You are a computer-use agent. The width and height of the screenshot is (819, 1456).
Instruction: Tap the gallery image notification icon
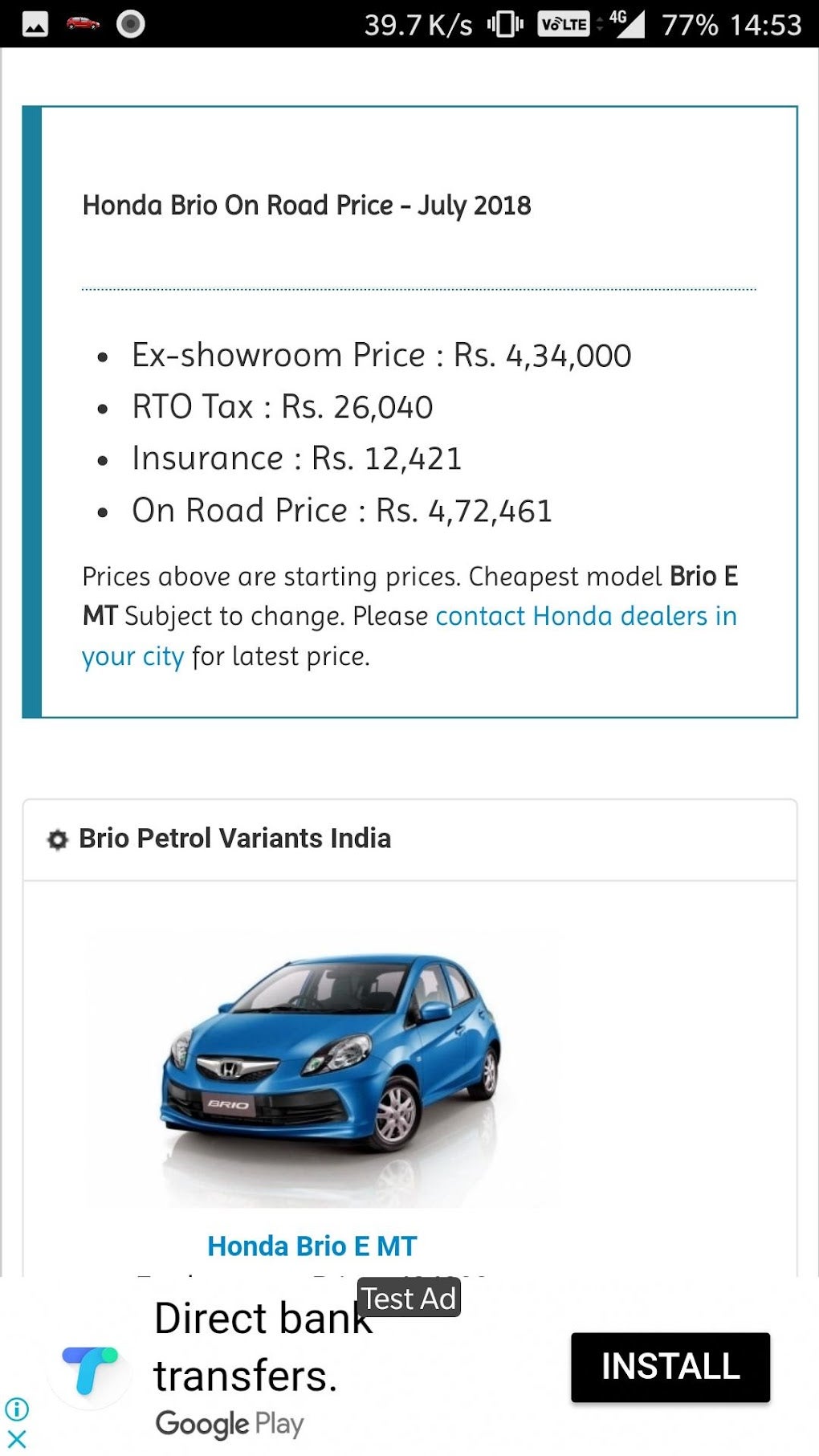(35, 25)
